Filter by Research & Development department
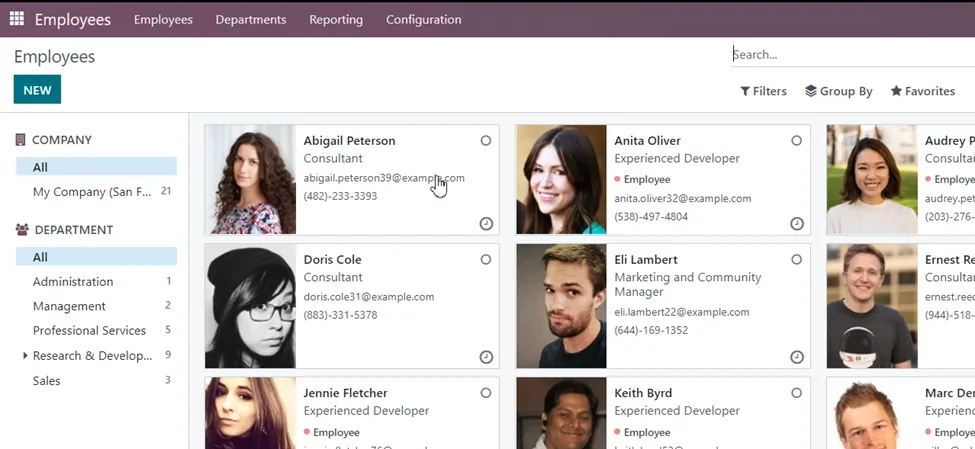 (96, 356)
